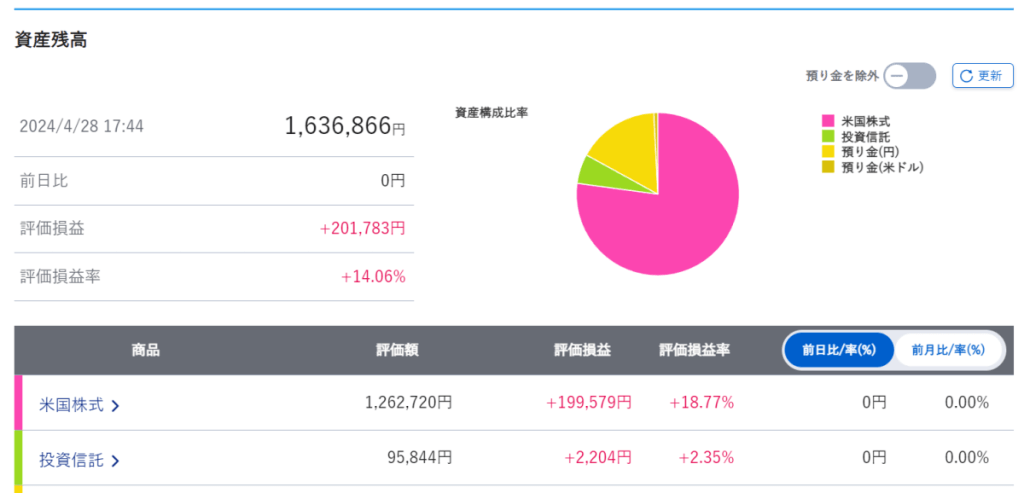Select 前日比/率(%) segmented option
Screen dimensions: 1024x493
click(838, 350)
